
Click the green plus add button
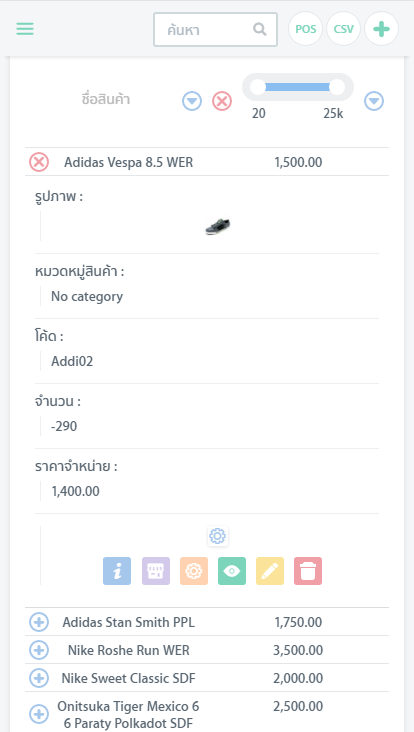(381, 29)
